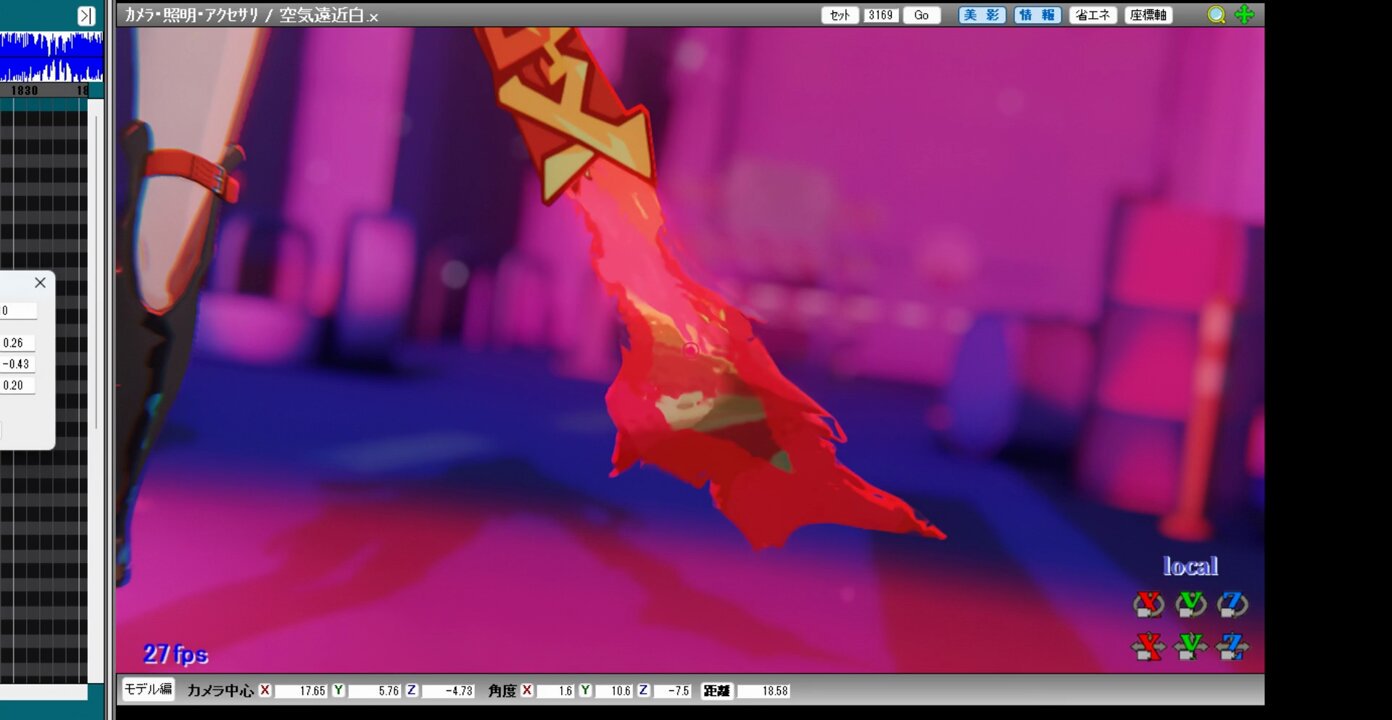Screen dimensions: 1392x720
Task: Click the local Z-axis move icon
Action: [x=1233, y=647]
